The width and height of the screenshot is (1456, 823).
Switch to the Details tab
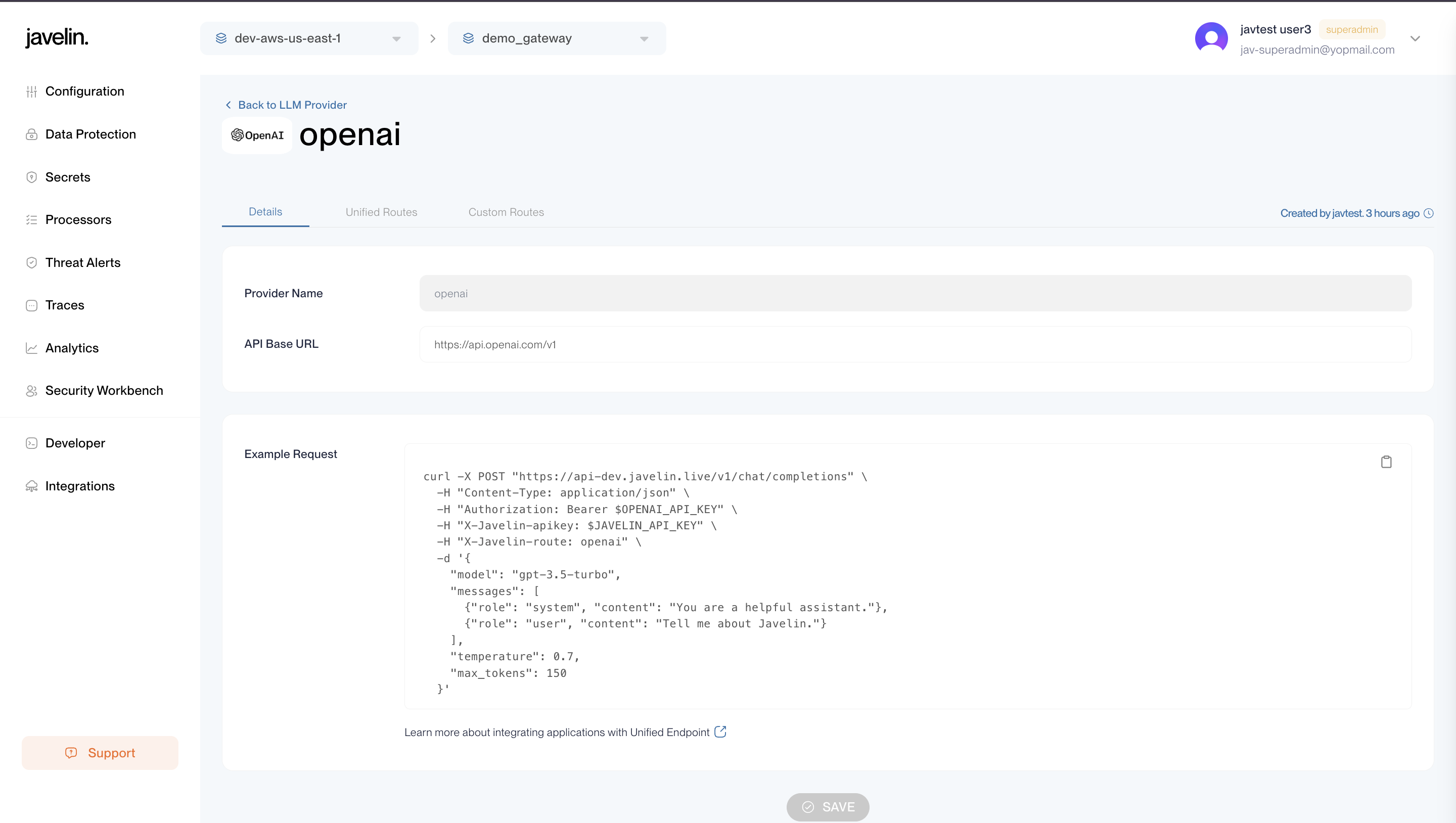(x=265, y=212)
